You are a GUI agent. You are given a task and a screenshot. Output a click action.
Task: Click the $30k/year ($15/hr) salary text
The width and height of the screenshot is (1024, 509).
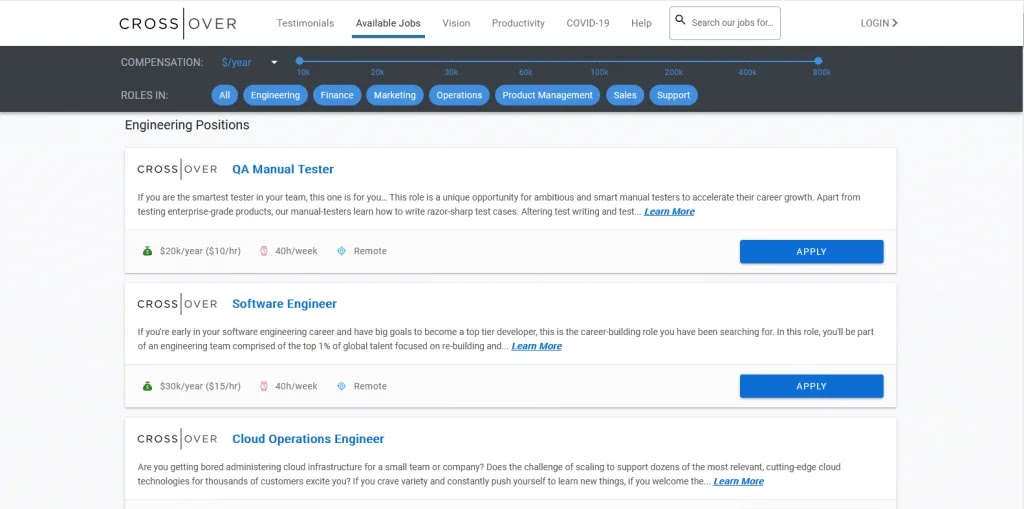[200, 386]
